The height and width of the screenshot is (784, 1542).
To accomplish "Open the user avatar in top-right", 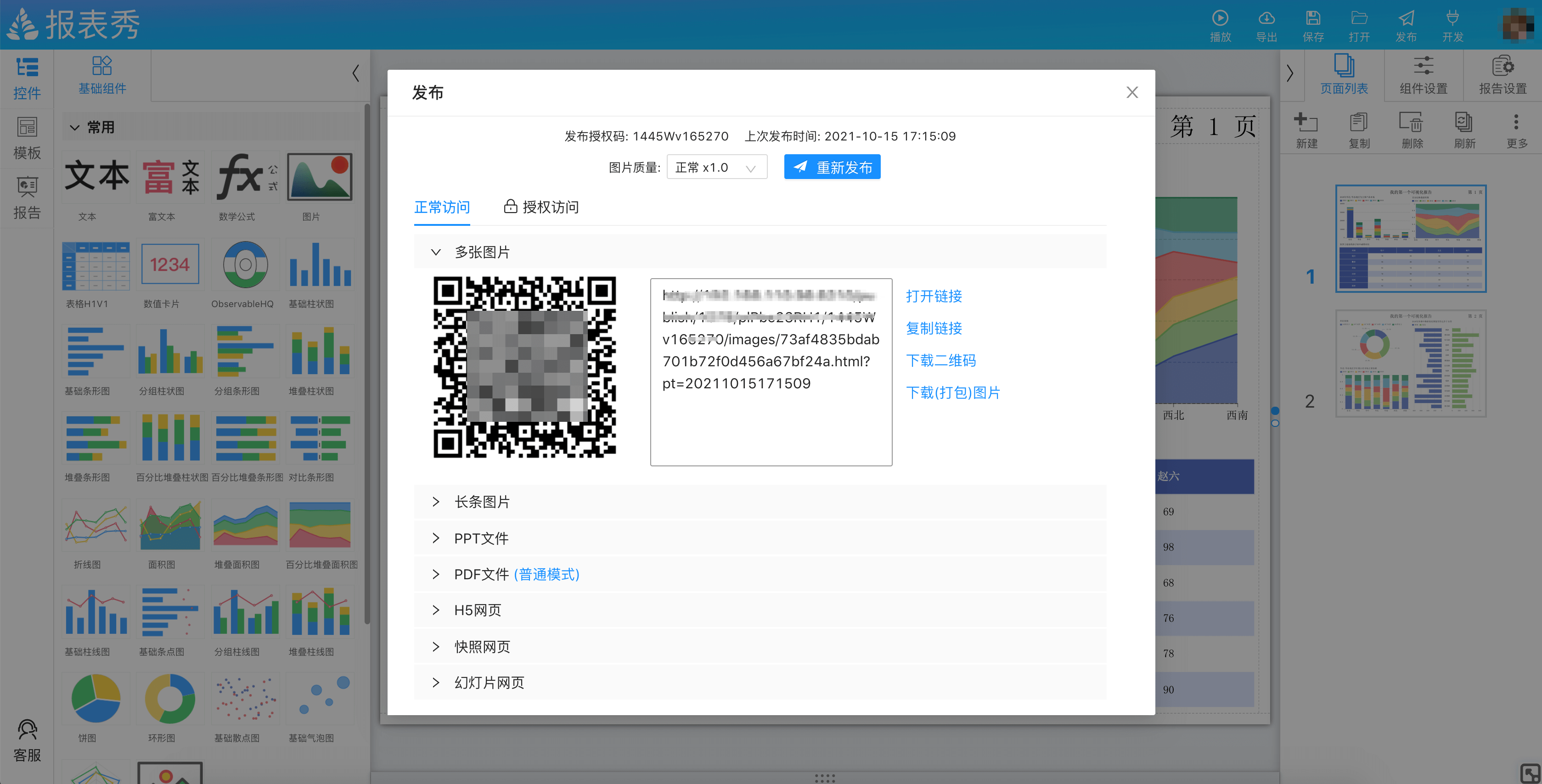I will coord(1518,25).
